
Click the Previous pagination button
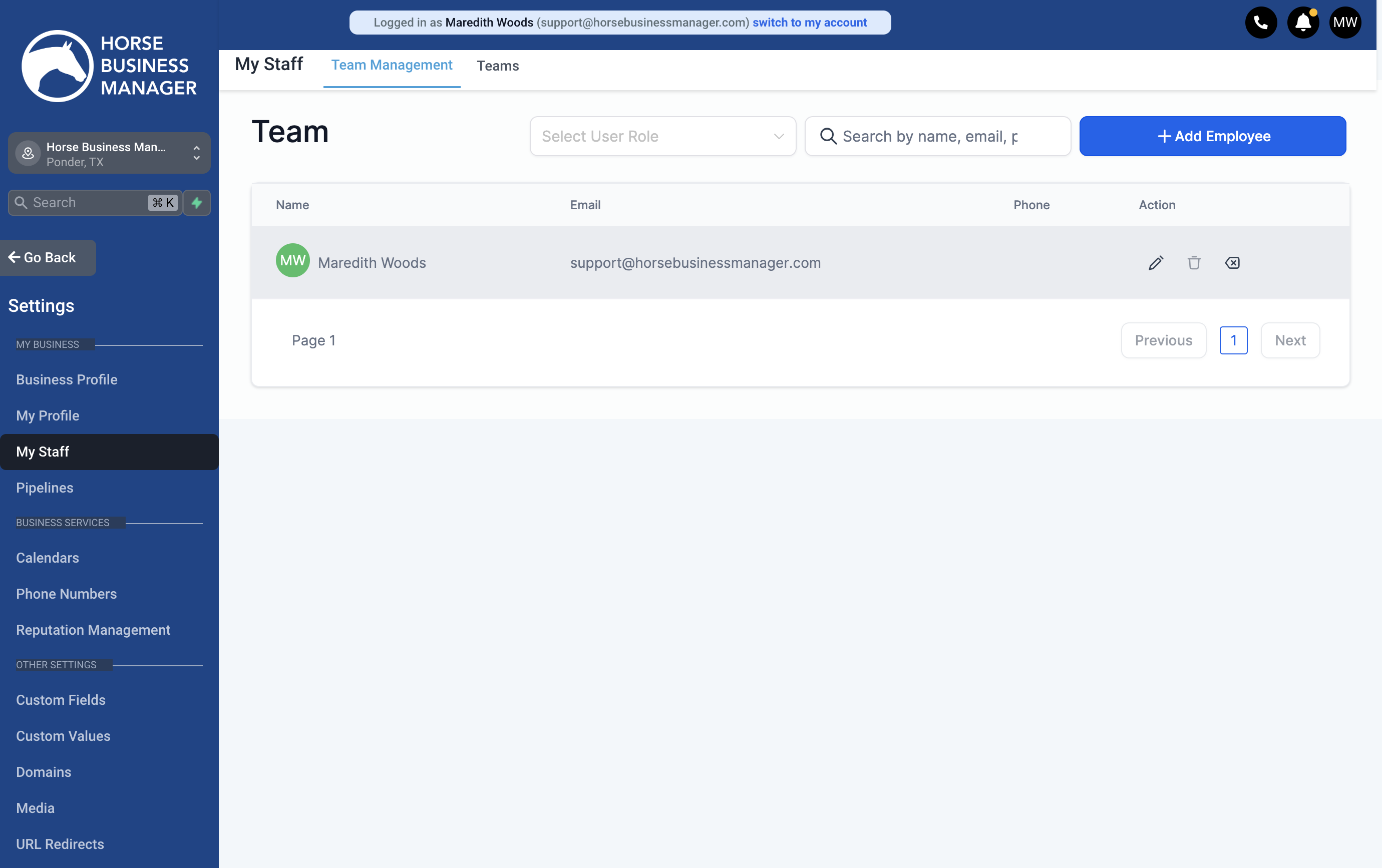coord(1163,341)
